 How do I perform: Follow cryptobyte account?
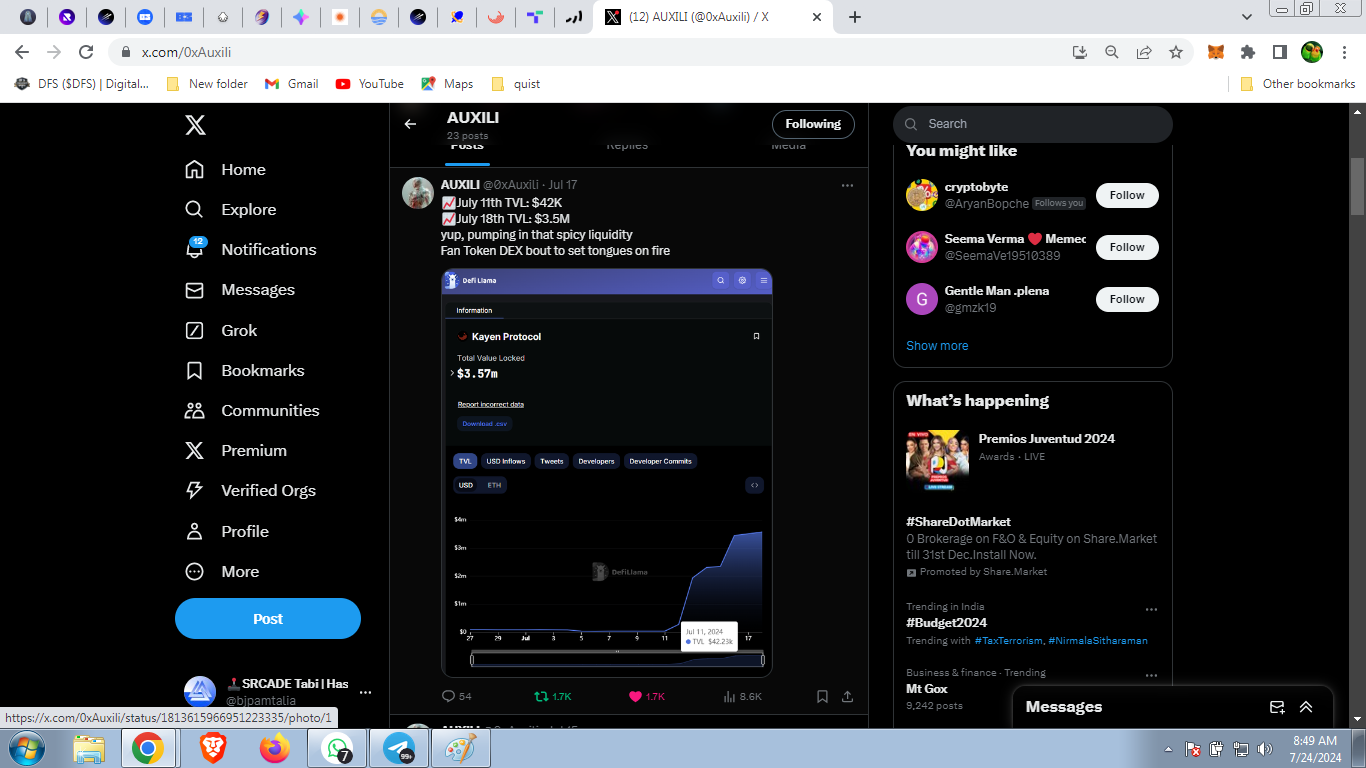pyautogui.click(x=1126, y=196)
